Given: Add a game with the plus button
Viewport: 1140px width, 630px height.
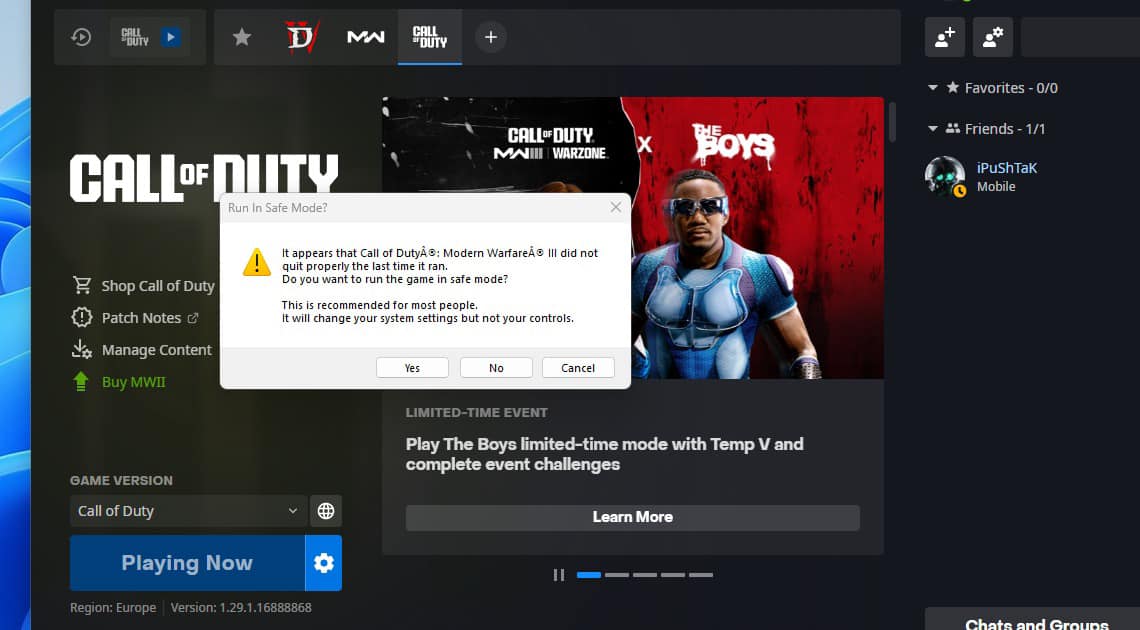Looking at the screenshot, I should [x=491, y=37].
